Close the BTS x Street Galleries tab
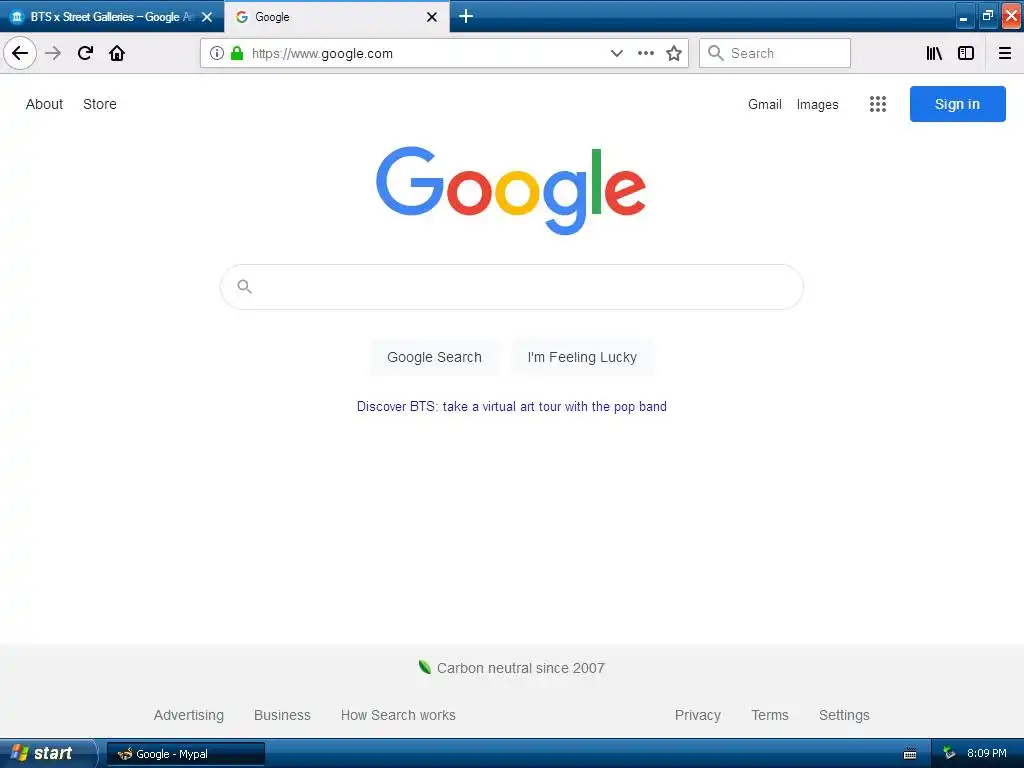The image size is (1024, 768). (x=207, y=17)
